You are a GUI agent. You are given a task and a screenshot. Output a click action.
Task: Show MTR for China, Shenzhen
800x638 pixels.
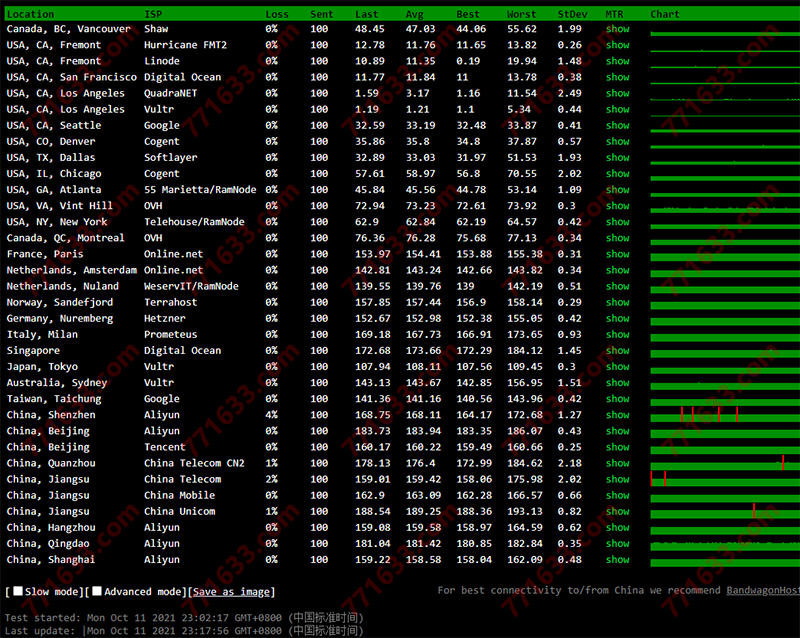pyautogui.click(x=617, y=415)
